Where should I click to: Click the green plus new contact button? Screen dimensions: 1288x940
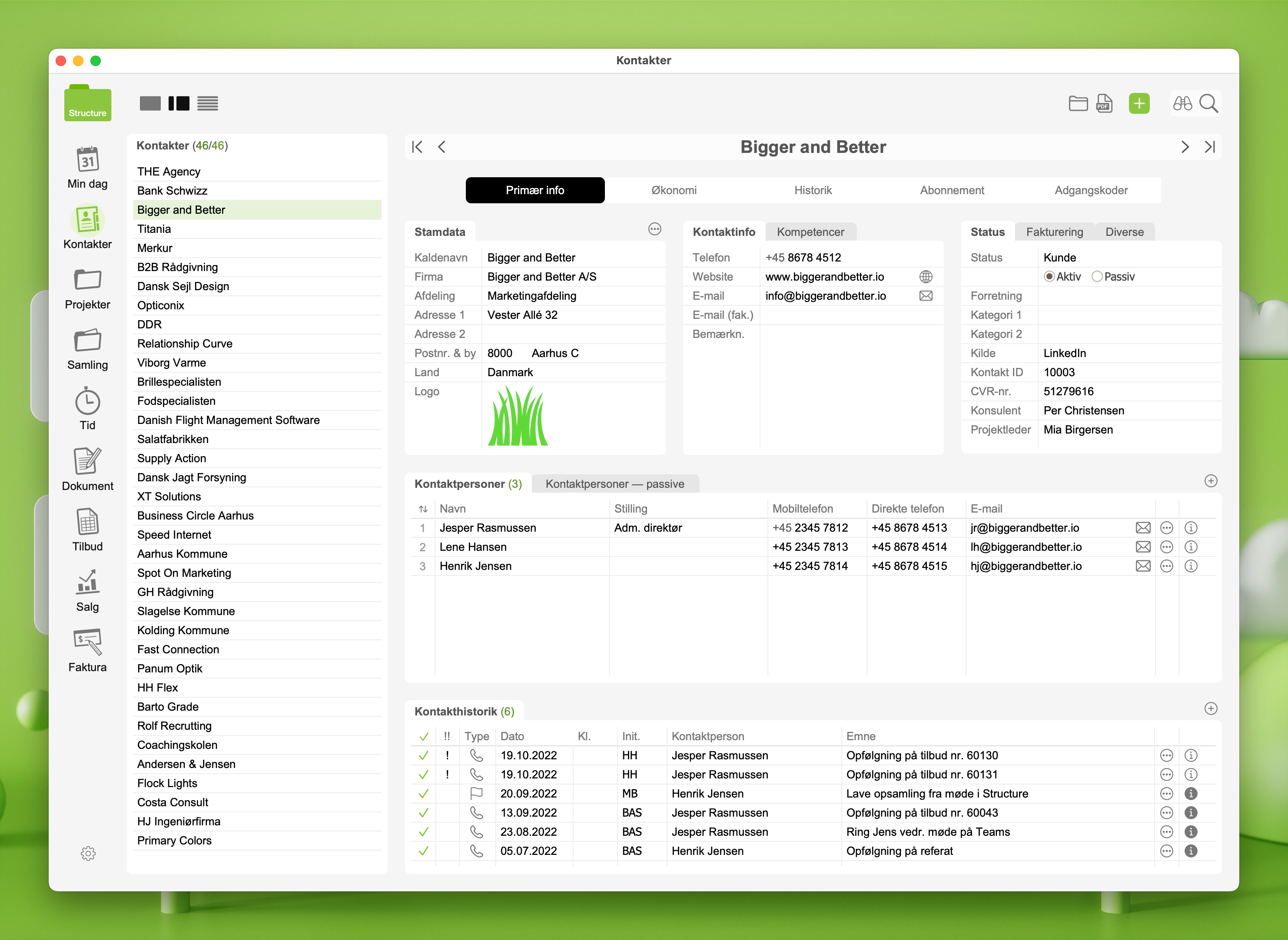pos(1139,103)
